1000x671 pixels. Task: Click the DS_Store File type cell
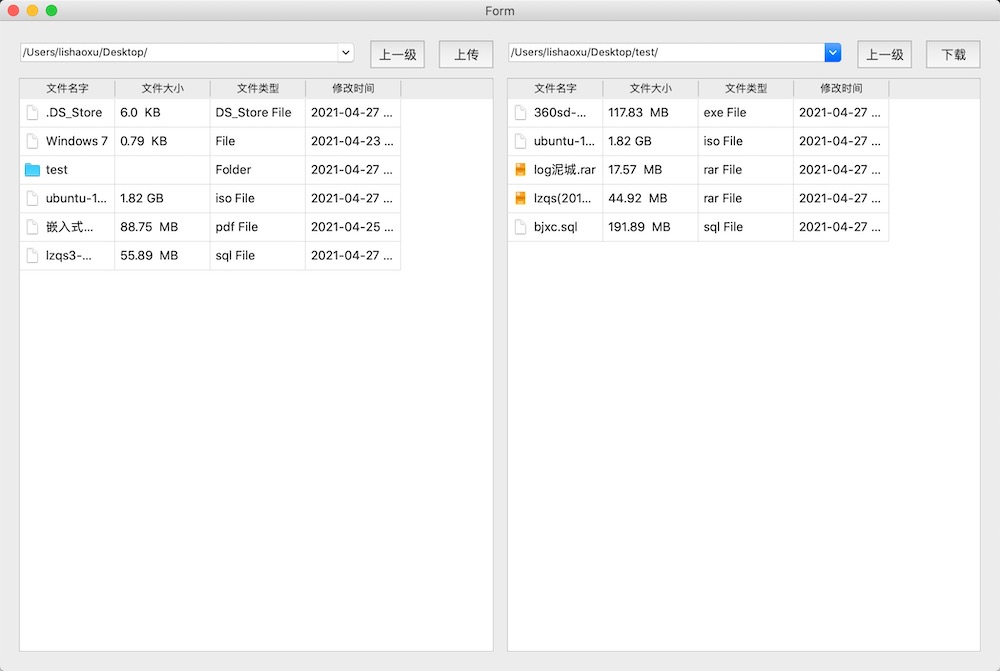(258, 113)
